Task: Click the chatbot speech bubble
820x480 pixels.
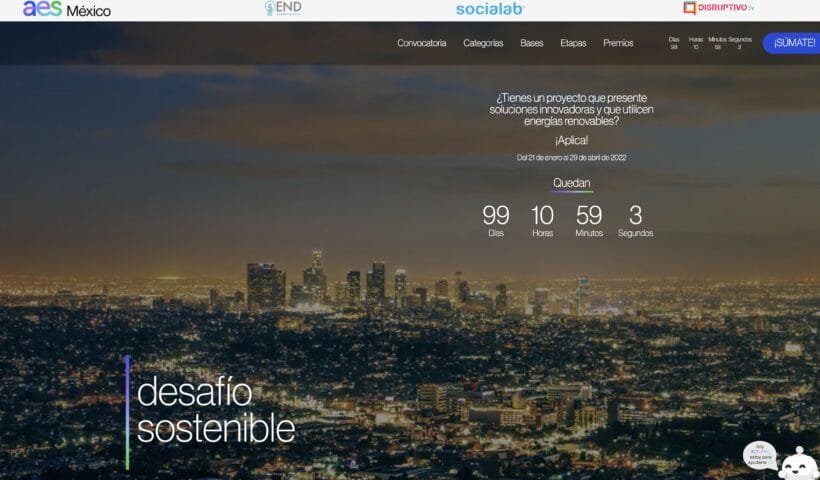Action: [x=759, y=455]
